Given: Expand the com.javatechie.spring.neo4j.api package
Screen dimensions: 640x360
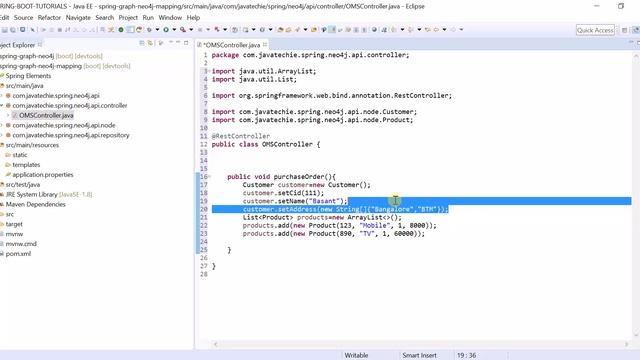Looking at the screenshot, I should (2, 96).
